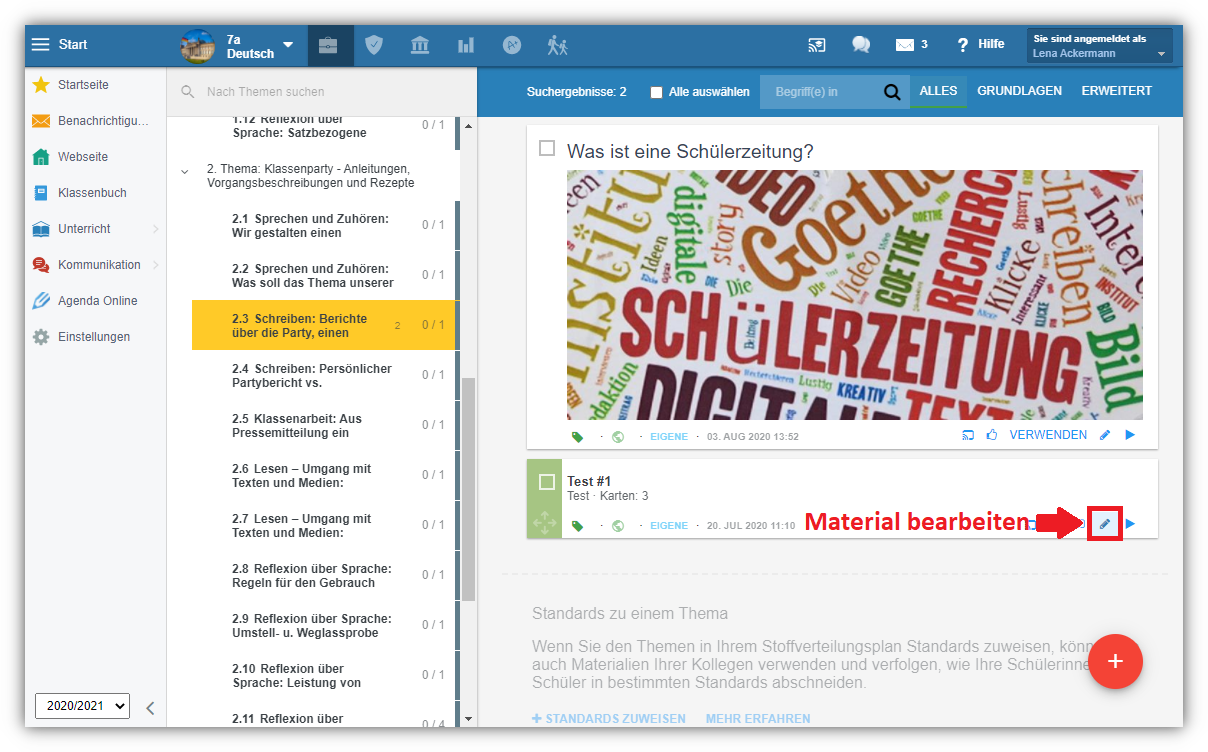The image size is (1208, 752).
Task: Select topic 2.4 Schreiben: Persönlicher Partybericht
Action: tap(324, 376)
